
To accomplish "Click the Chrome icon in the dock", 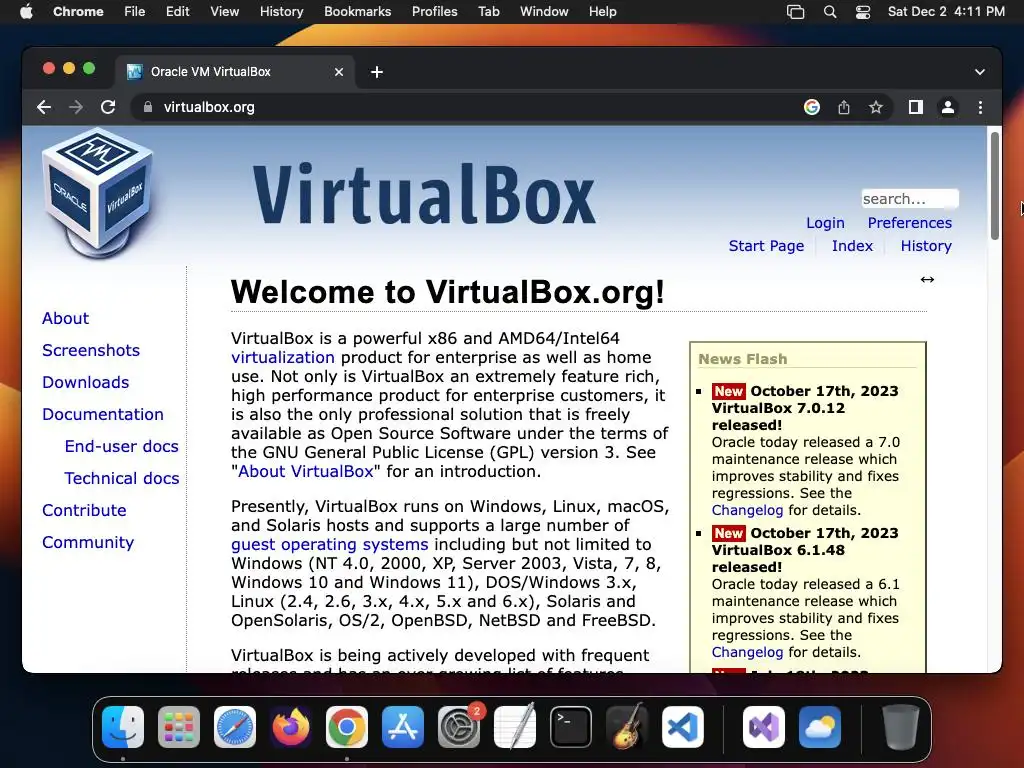I will (x=347, y=727).
